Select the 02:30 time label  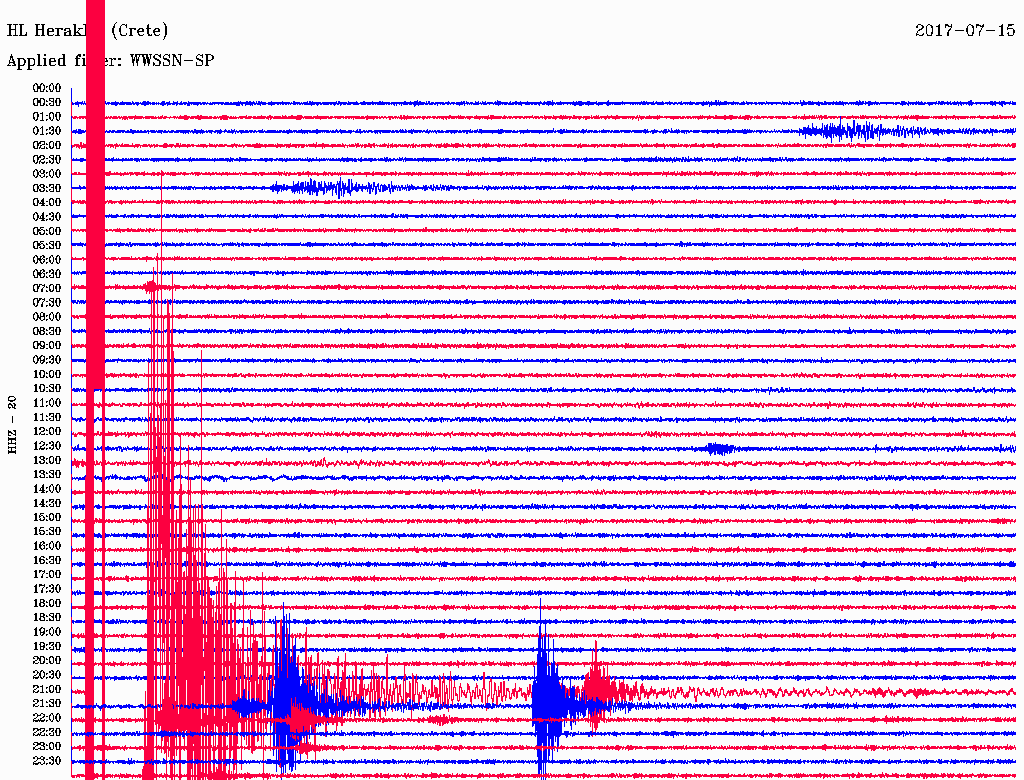[46, 159]
